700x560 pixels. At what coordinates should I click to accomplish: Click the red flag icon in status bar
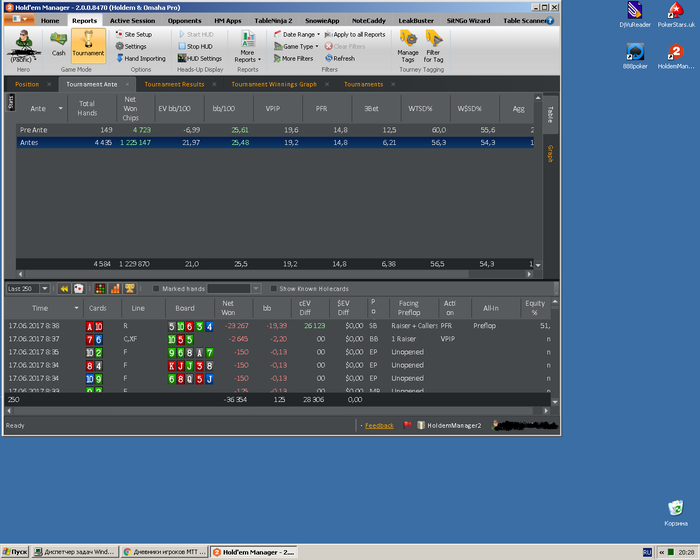pos(407,425)
